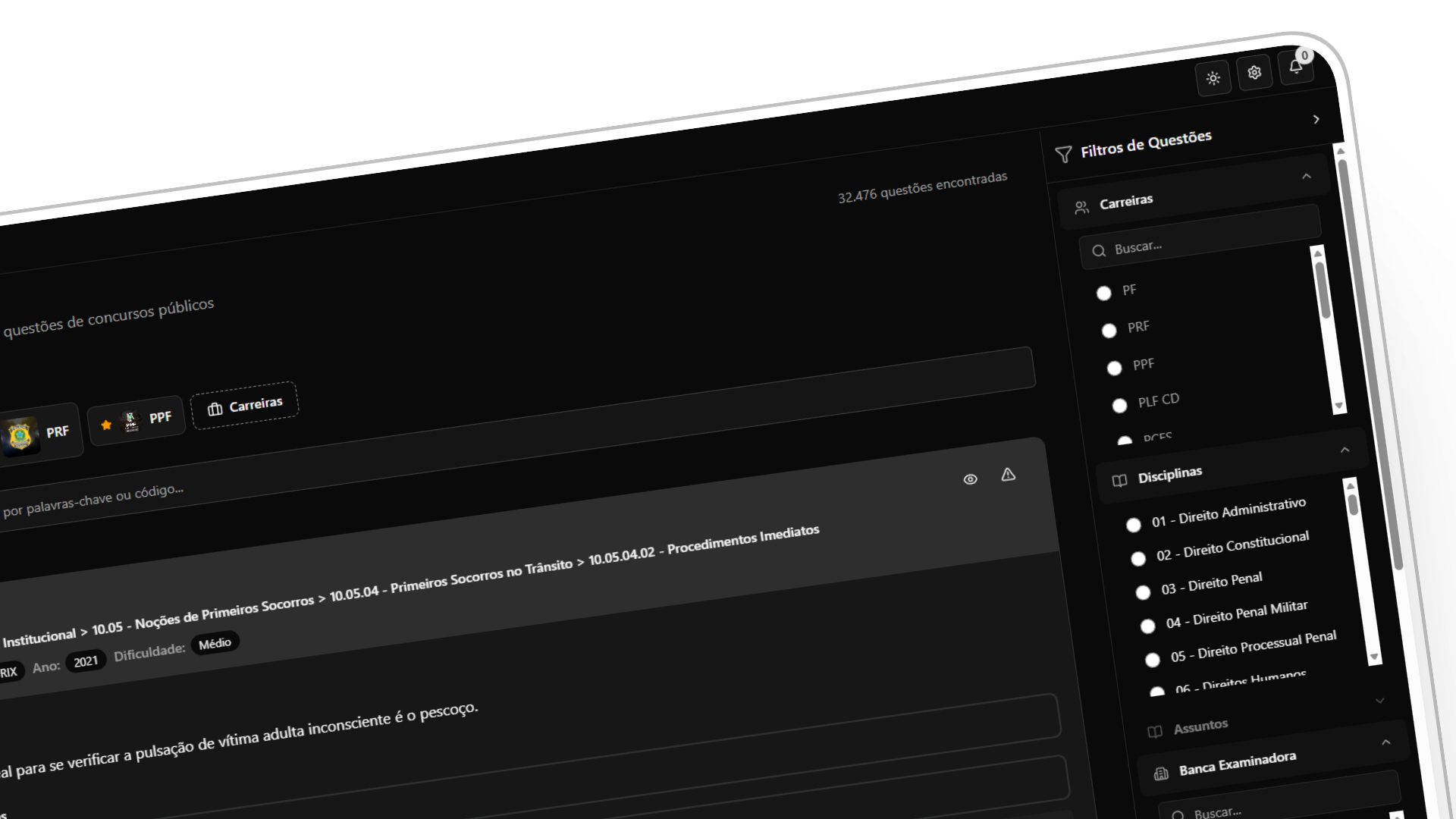
Task: Click the Carreiras dashed button
Action: click(244, 406)
